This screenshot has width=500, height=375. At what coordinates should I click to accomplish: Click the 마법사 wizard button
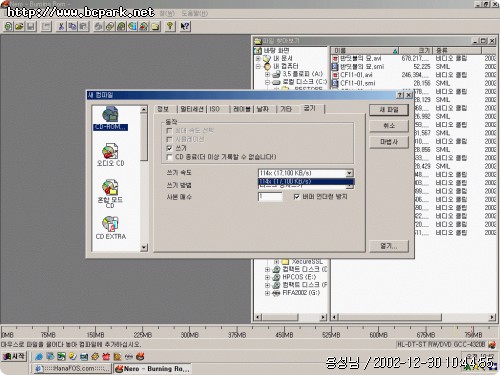pos(389,142)
